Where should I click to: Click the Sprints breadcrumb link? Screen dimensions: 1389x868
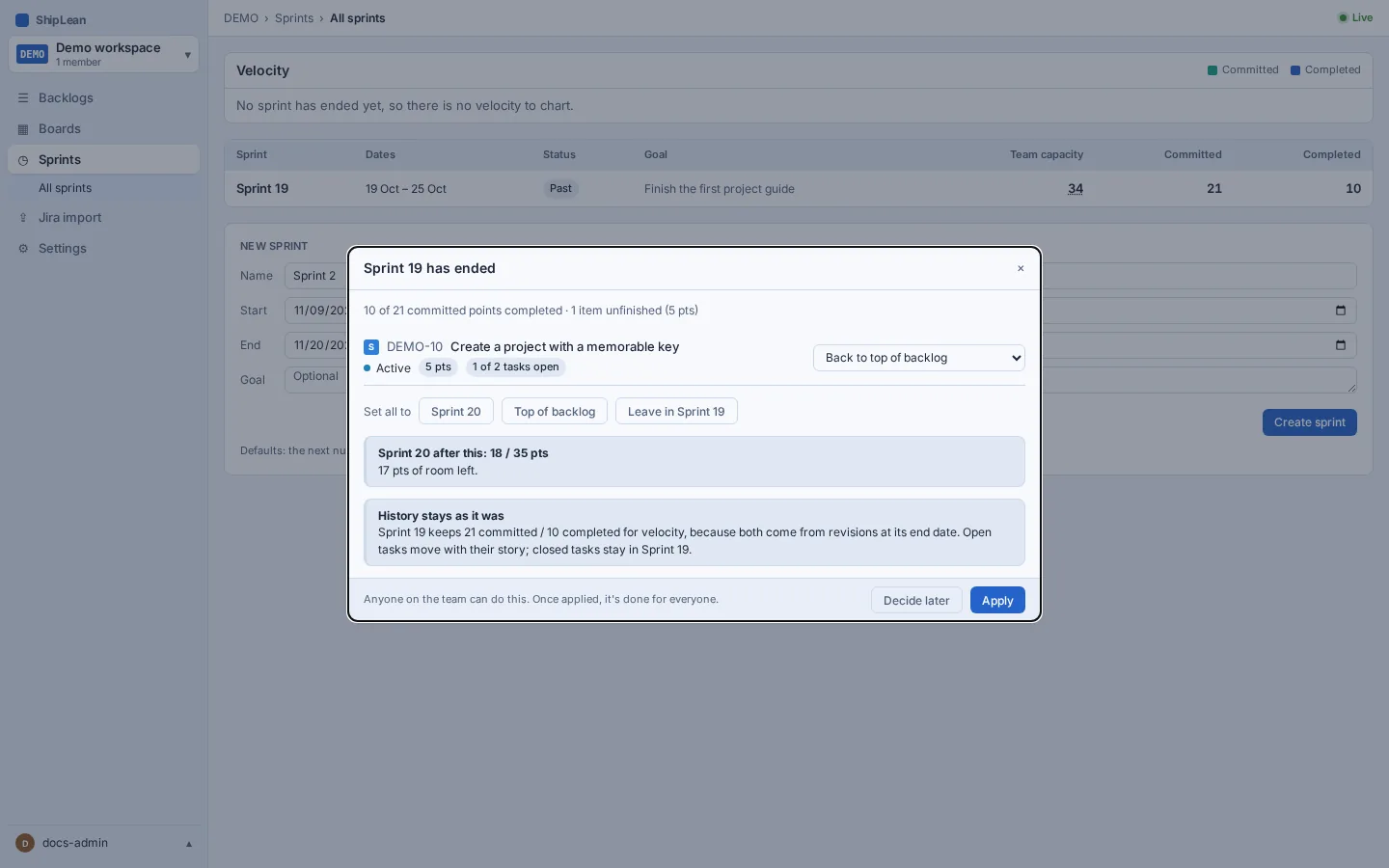[x=294, y=18]
